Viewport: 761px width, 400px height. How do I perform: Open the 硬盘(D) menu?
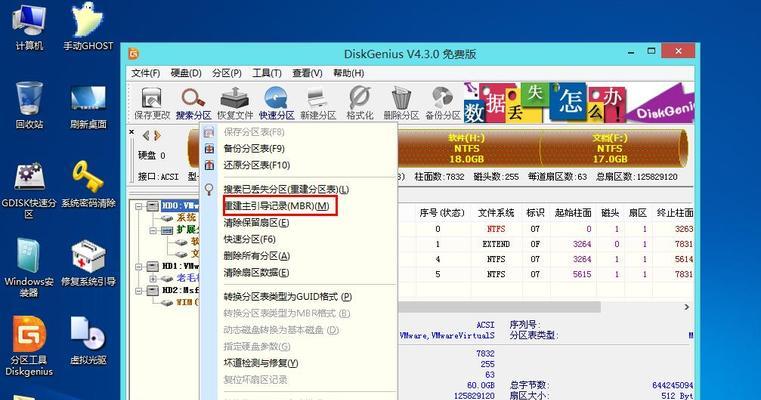tap(186, 73)
